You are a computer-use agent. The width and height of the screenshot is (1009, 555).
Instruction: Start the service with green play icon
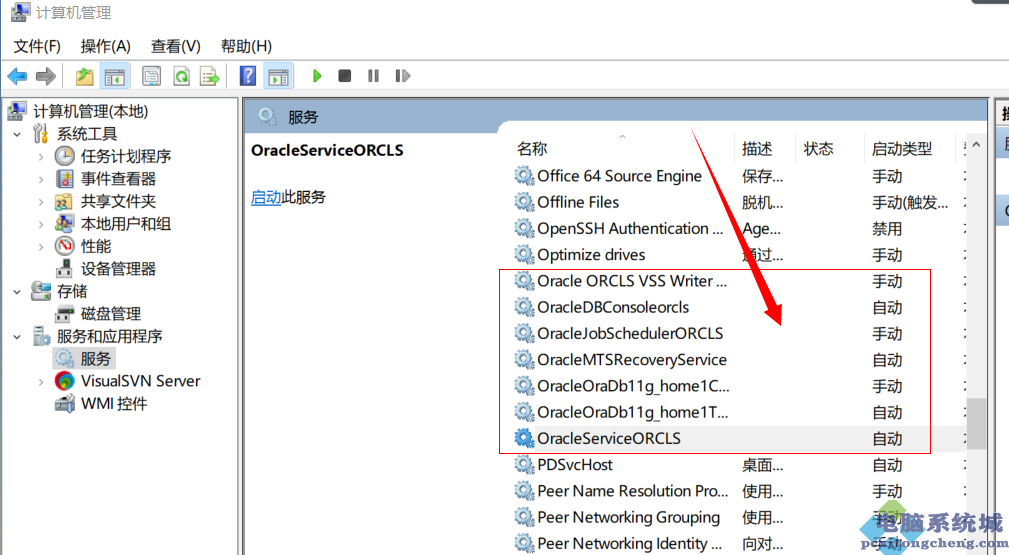click(317, 76)
